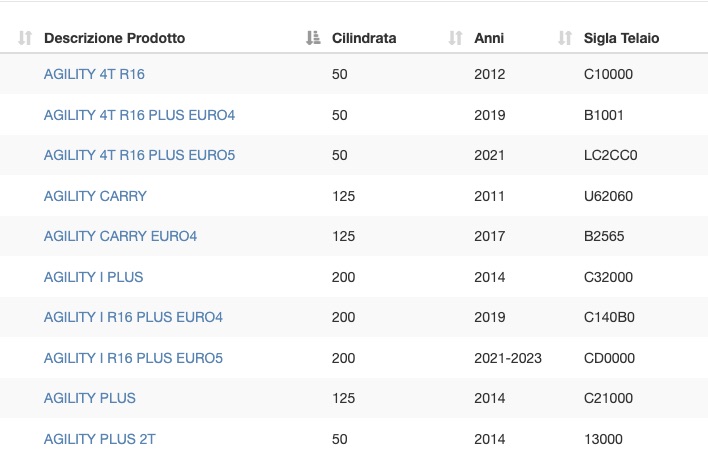Click the 2021-2023 years cell
The height and width of the screenshot is (464, 708).
click(x=508, y=358)
